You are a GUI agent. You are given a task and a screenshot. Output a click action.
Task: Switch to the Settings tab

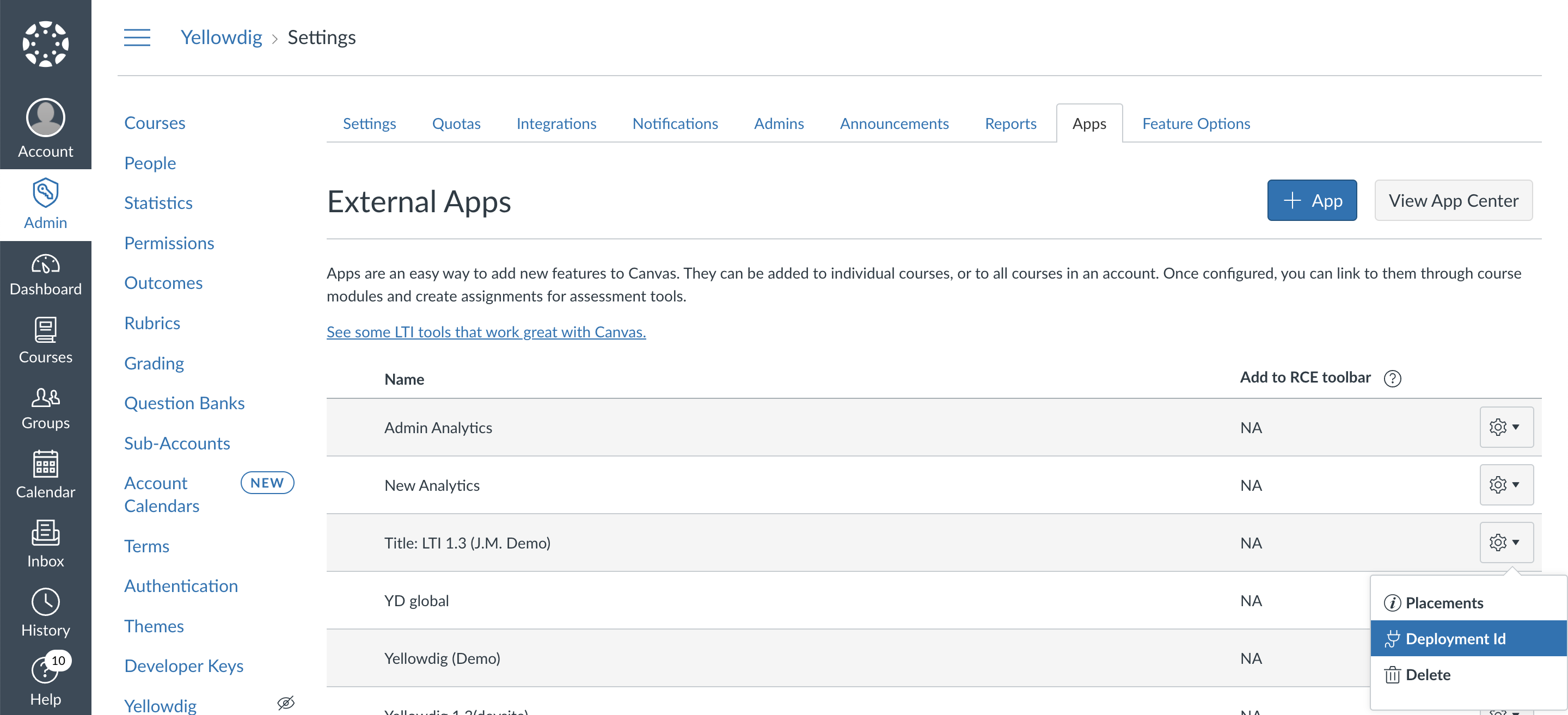point(369,124)
